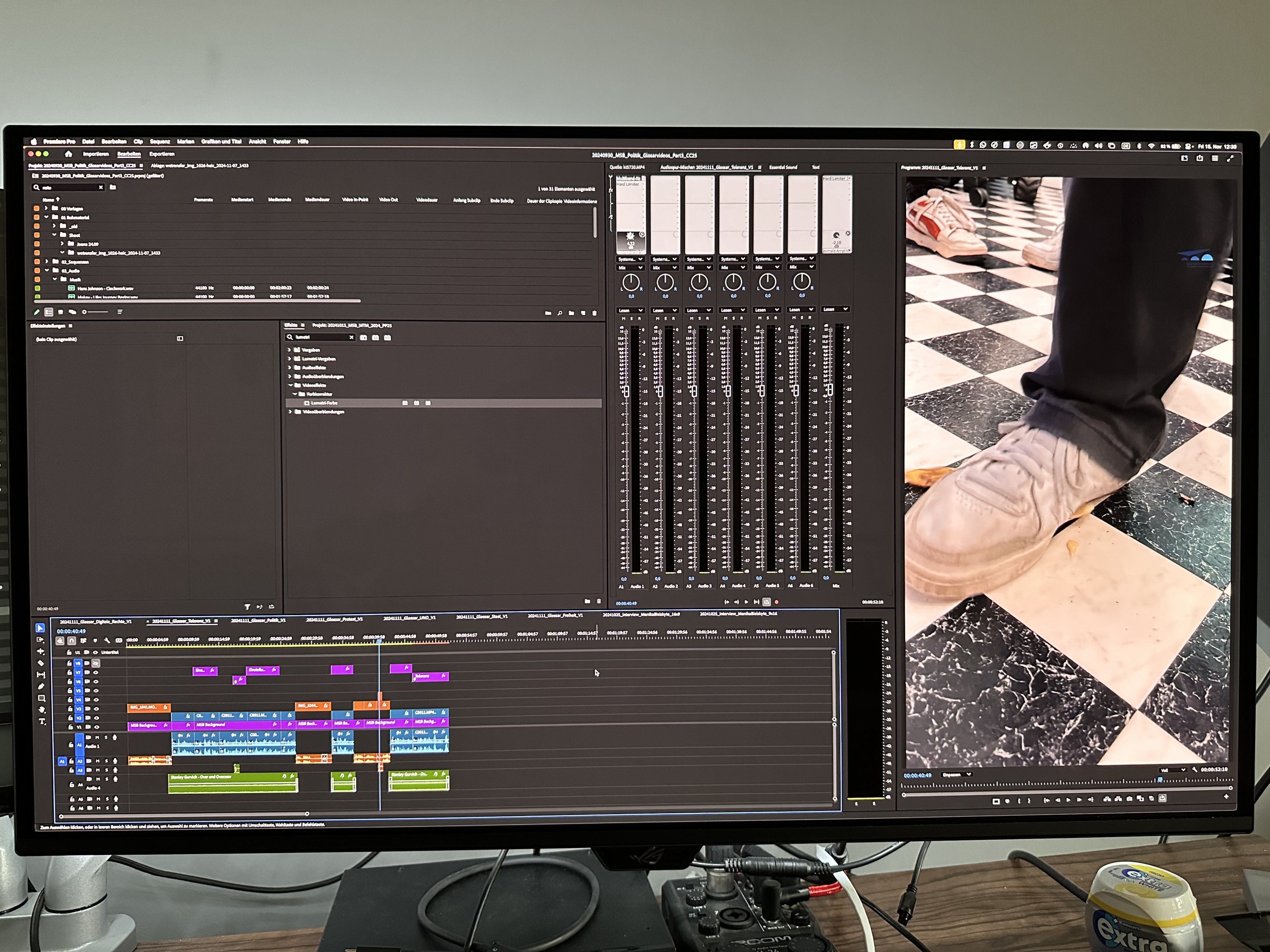Viewport: 1270px width, 952px height.
Task: Click the Export Frame camera icon
Action: 1129,799
